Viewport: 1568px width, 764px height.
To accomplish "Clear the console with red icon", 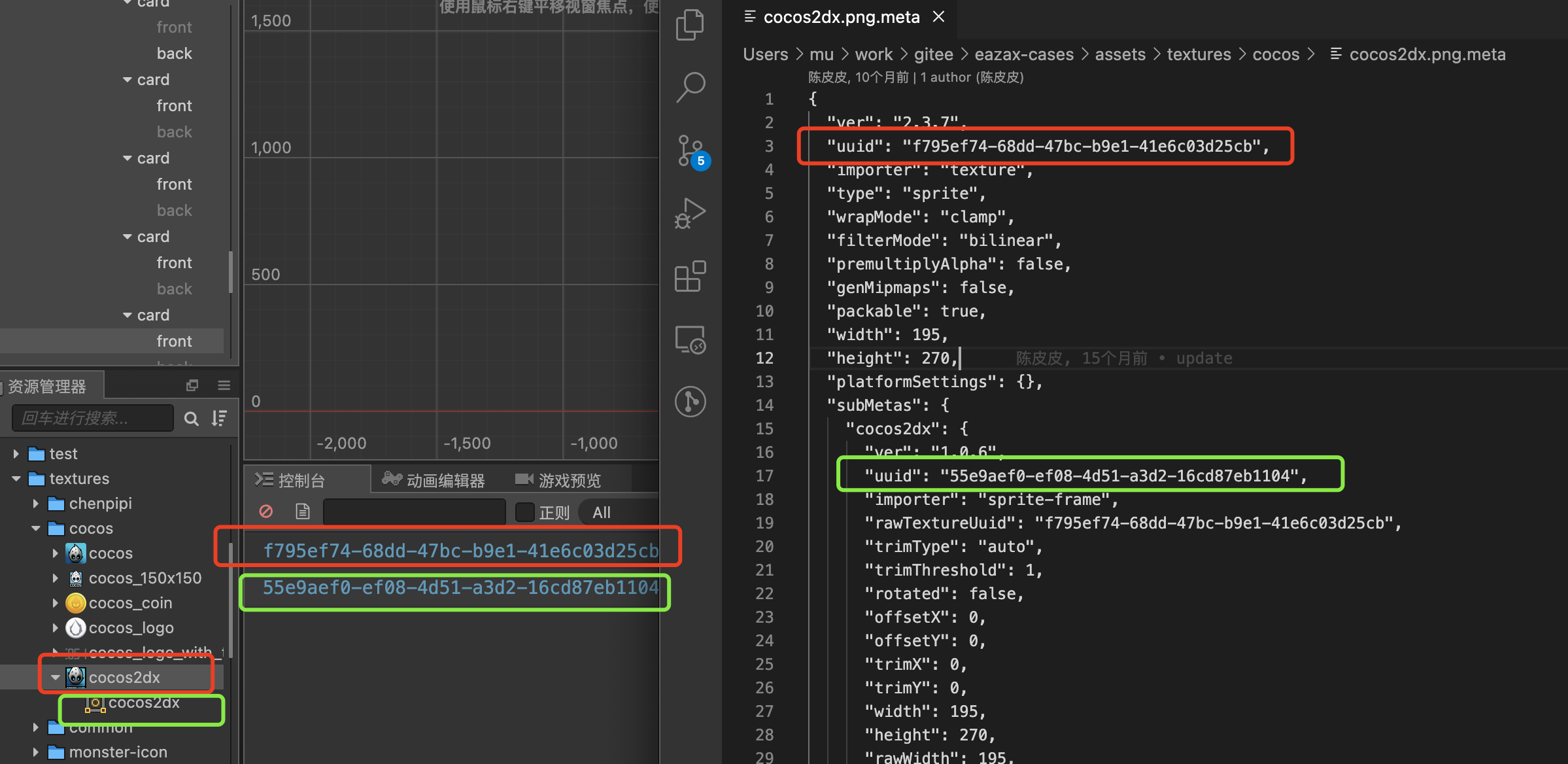I will click(265, 512).
